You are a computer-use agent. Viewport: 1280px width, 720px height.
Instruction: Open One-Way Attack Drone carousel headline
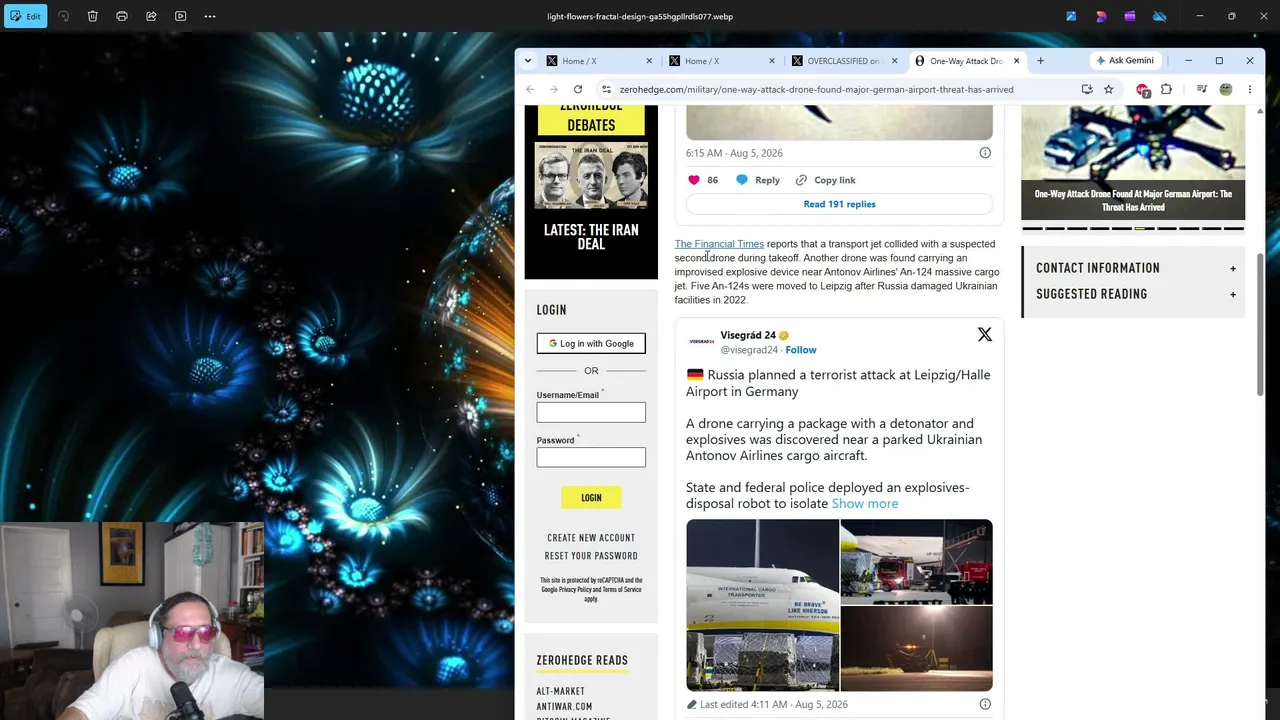[x=1133, y=200]
